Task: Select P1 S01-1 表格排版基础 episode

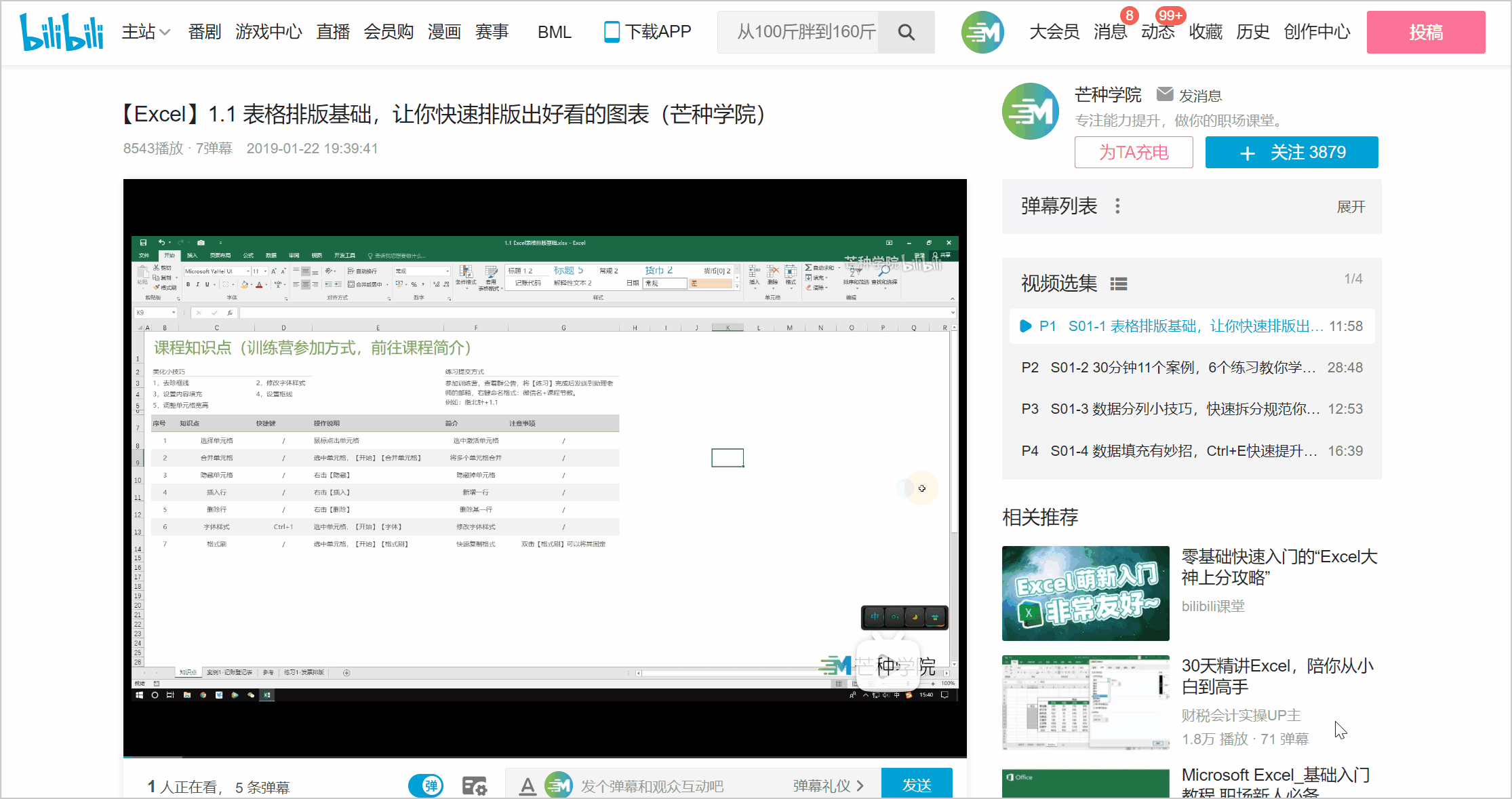Action: (x=1192, y=326)
